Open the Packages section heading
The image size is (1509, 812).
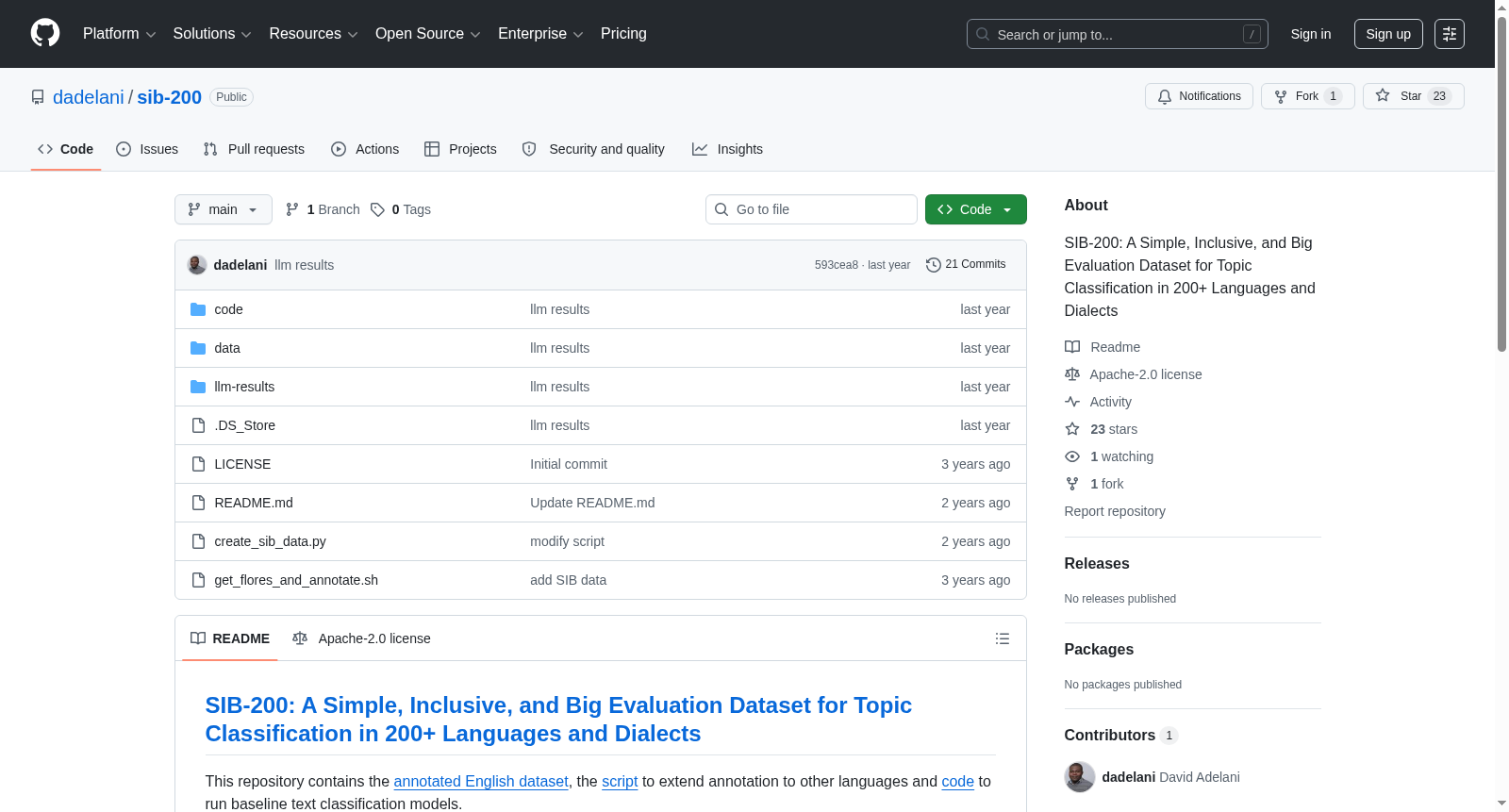click(x=1099, y=649)
